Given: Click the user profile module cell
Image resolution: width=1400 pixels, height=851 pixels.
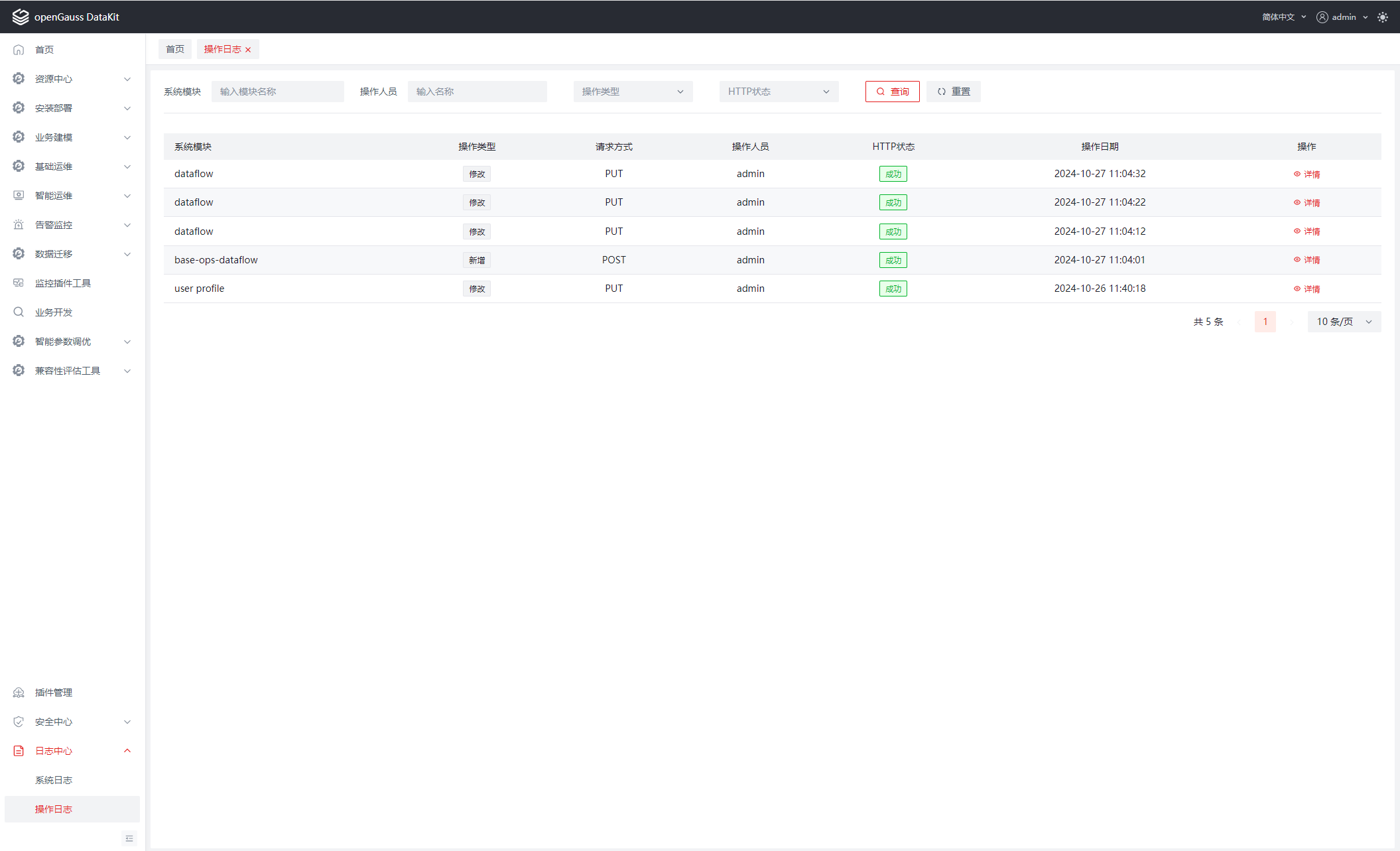Looking at the screenshot, I should pos(200,289).
